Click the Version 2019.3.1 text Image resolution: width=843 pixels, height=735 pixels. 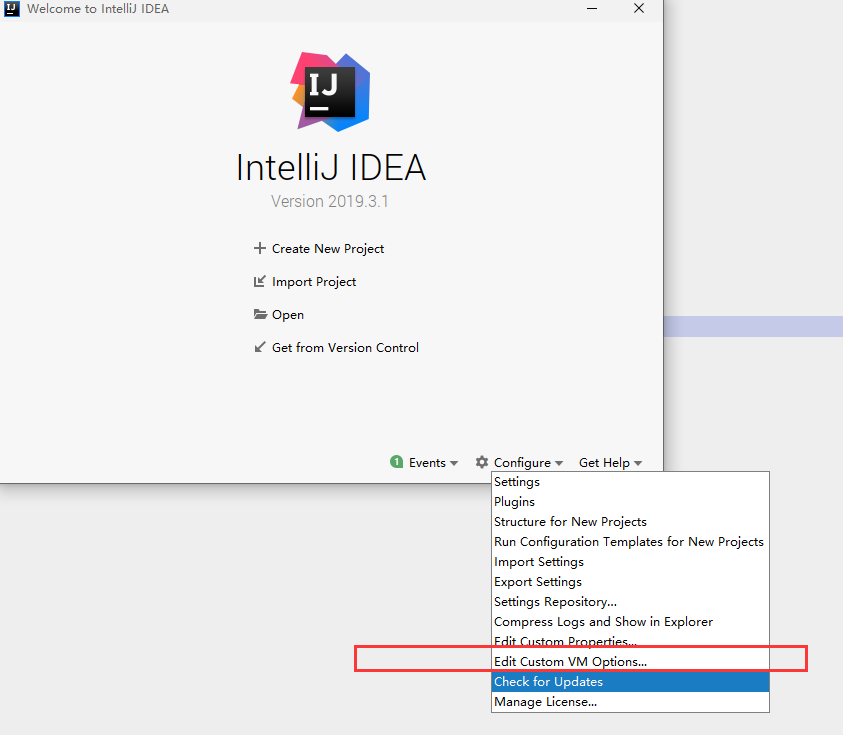330,201
